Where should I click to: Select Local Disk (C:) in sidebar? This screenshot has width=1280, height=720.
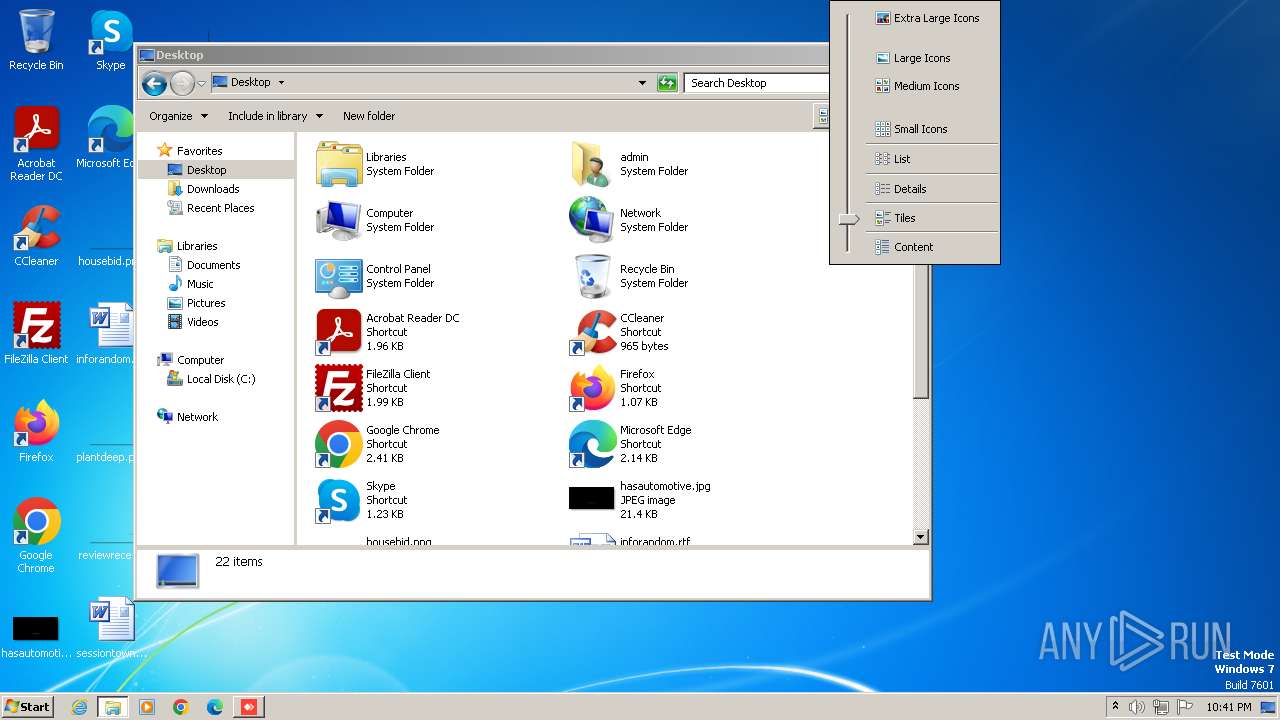tap(220, 379)
